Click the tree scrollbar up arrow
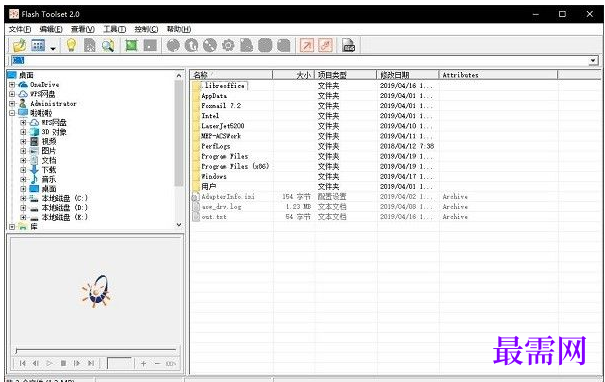 point(179,76)
